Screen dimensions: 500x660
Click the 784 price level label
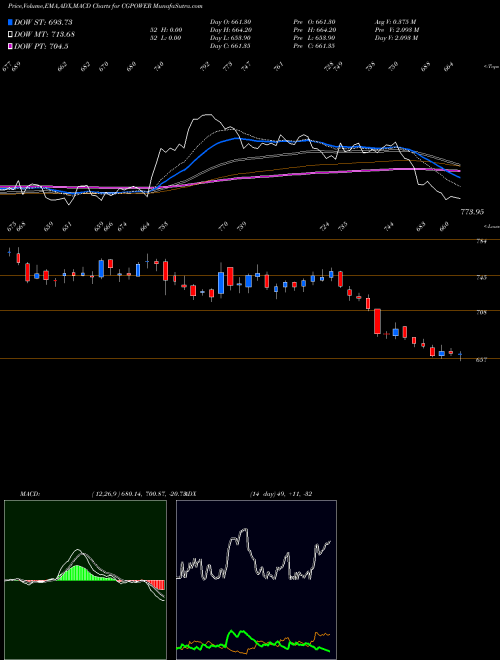tap(482, 242)
